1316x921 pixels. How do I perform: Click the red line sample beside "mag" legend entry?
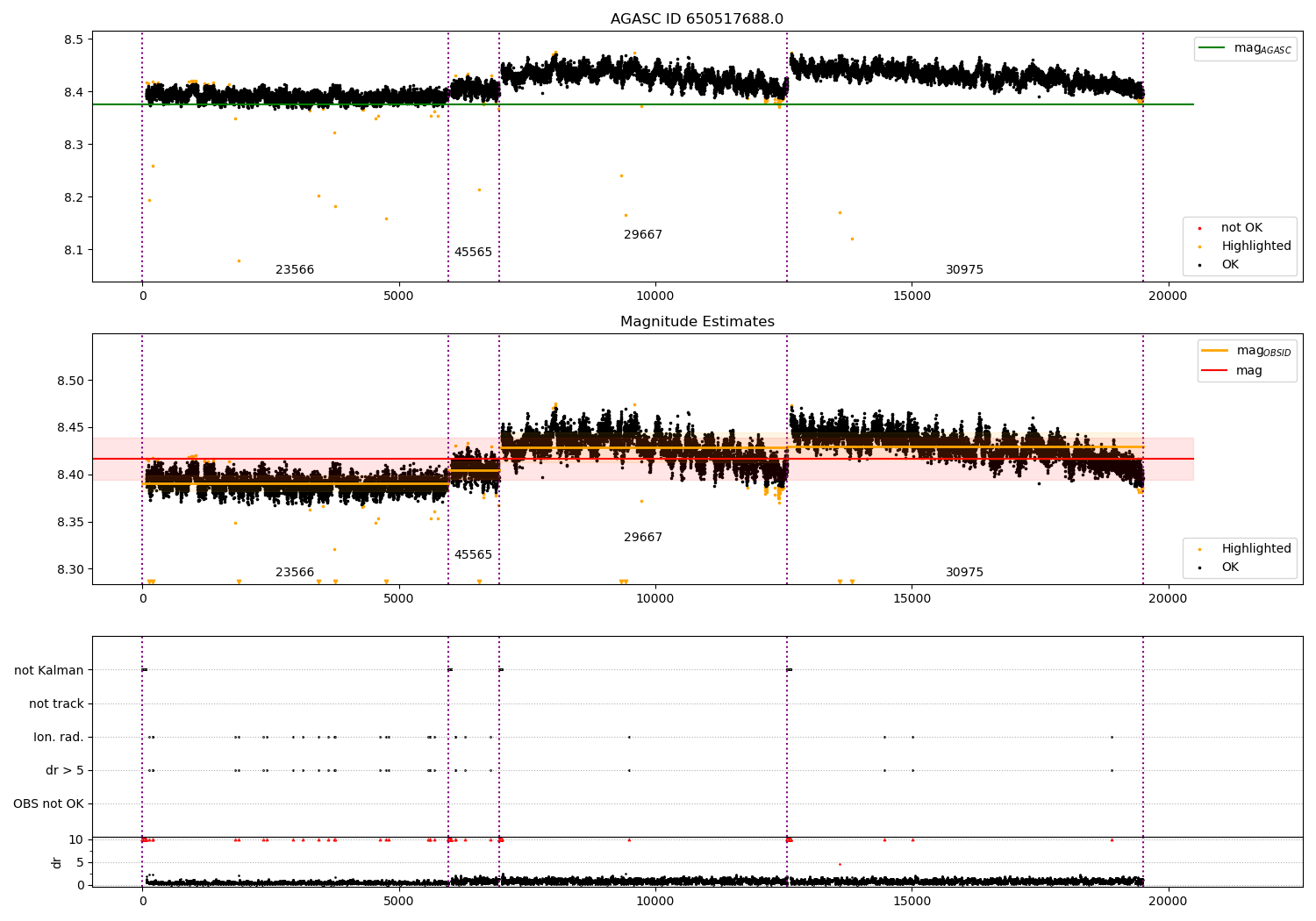1215,371
